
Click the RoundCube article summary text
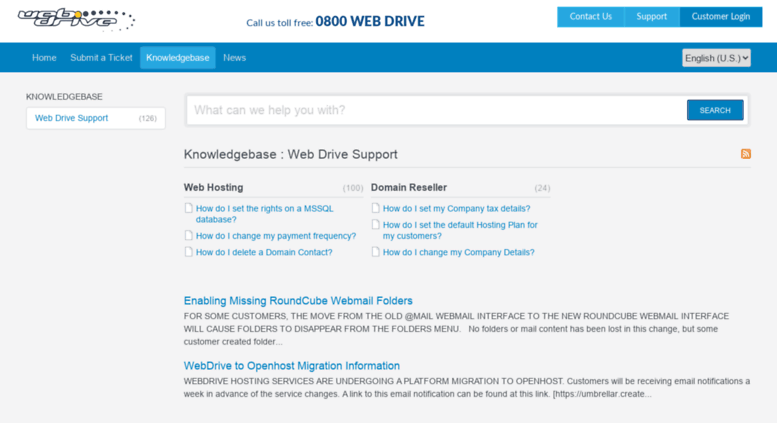pyautogui.click(x=456, y=329)
